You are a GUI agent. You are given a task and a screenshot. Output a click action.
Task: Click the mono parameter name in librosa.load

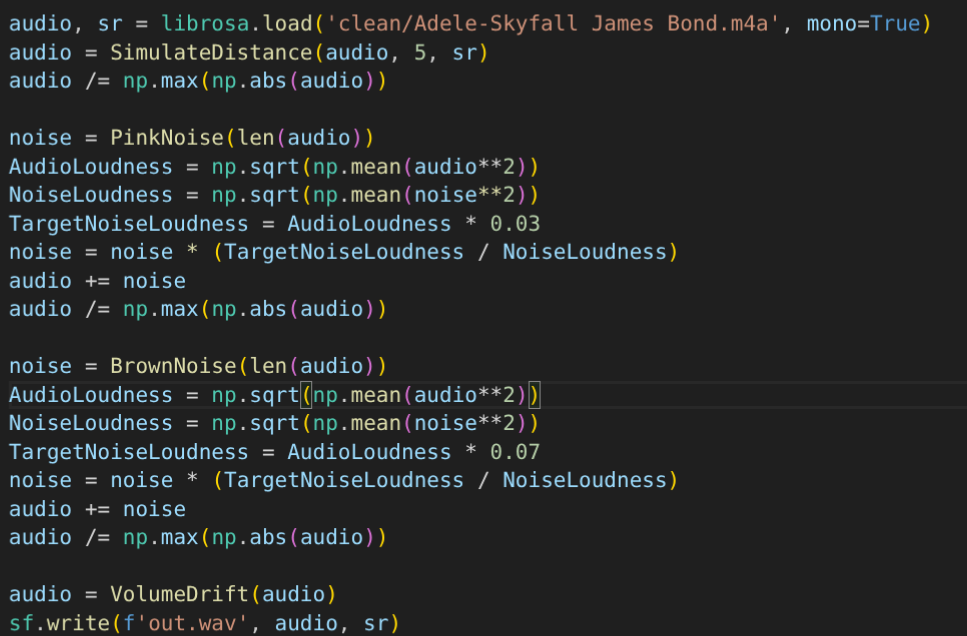coord(825,23)
